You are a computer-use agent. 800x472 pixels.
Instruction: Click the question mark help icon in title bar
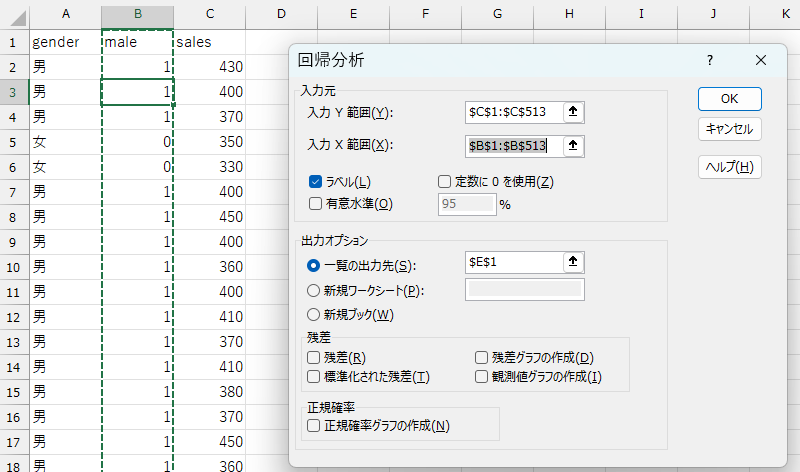click(710, 60)
